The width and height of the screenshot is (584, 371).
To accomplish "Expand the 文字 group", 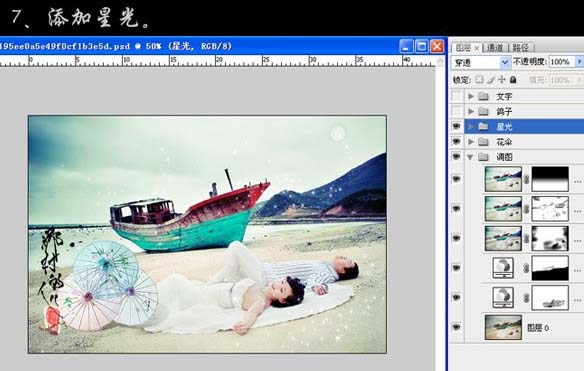I will pyautogui.click(x=471, y=96).
